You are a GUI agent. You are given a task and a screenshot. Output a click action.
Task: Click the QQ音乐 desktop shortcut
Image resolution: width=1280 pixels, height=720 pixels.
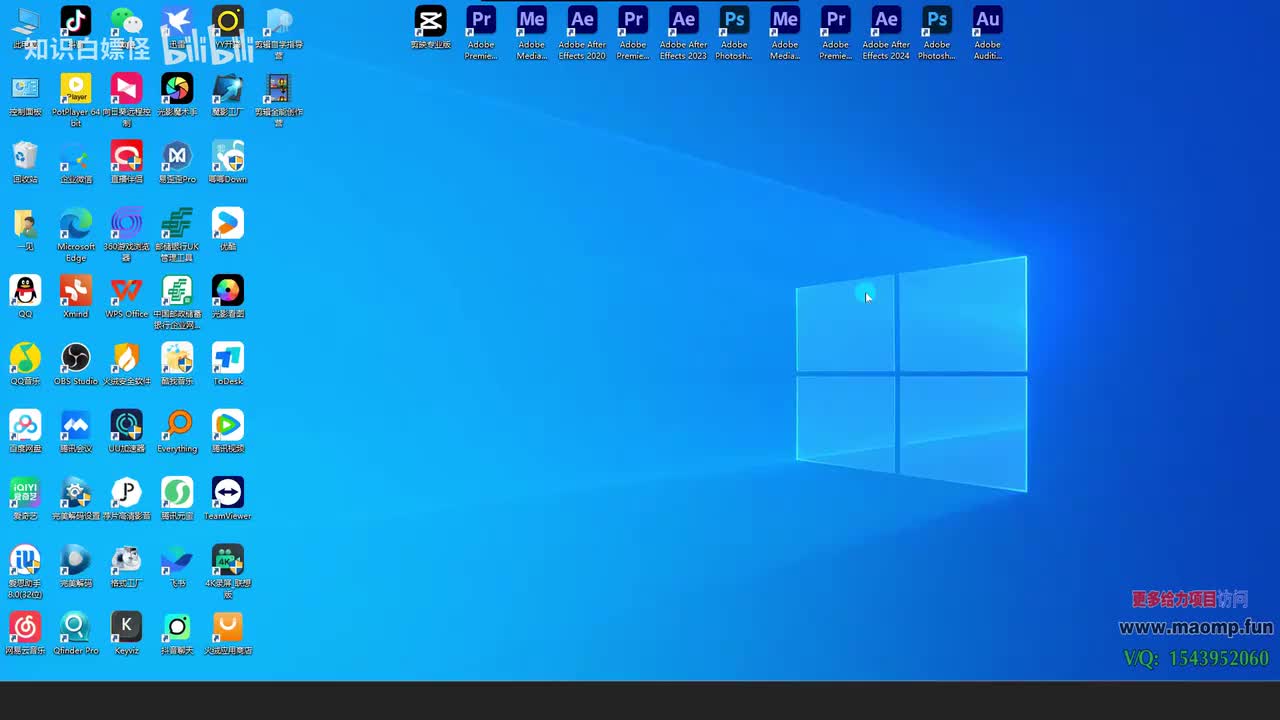25,358
